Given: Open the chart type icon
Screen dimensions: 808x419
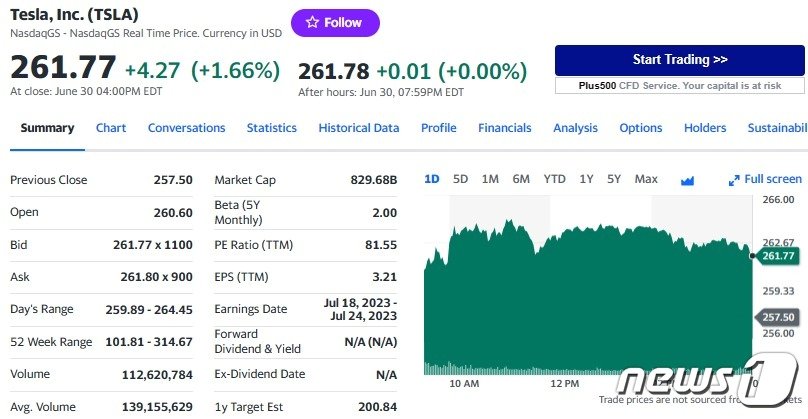Looking at the screenshot, I should pyautogui.click(x=687, y=180).
